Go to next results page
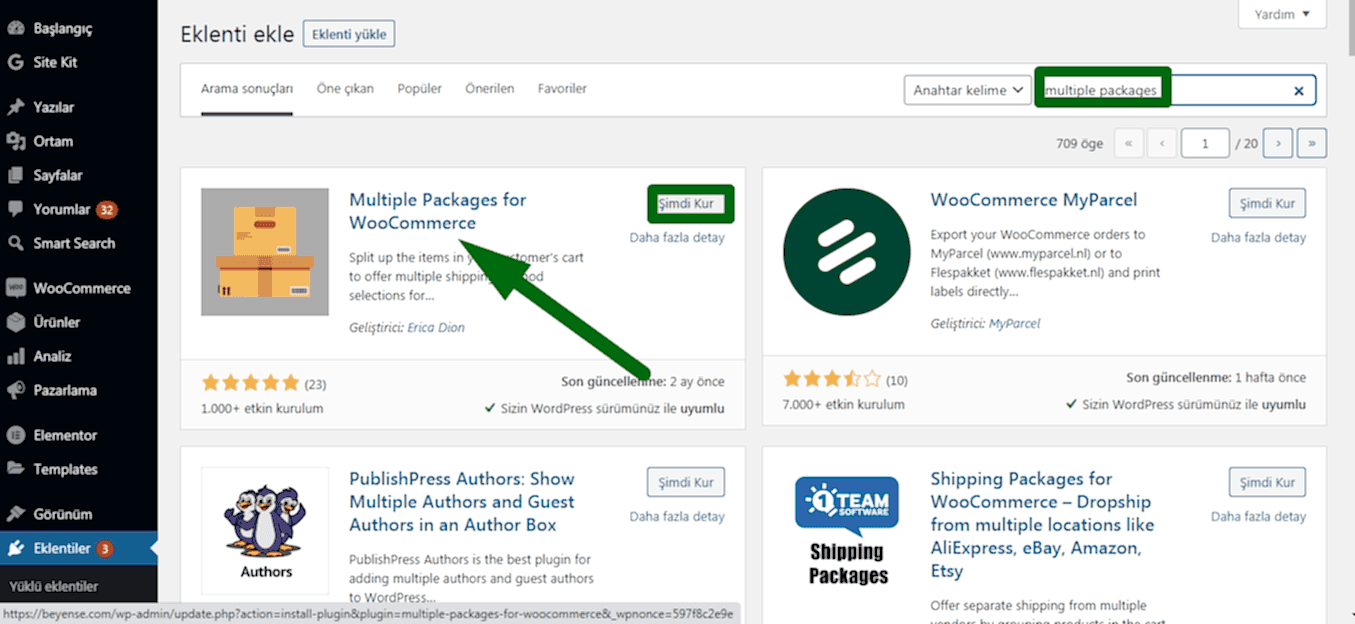The height and width of the screenshot is (624, 1355). (x=1278, y=143)
